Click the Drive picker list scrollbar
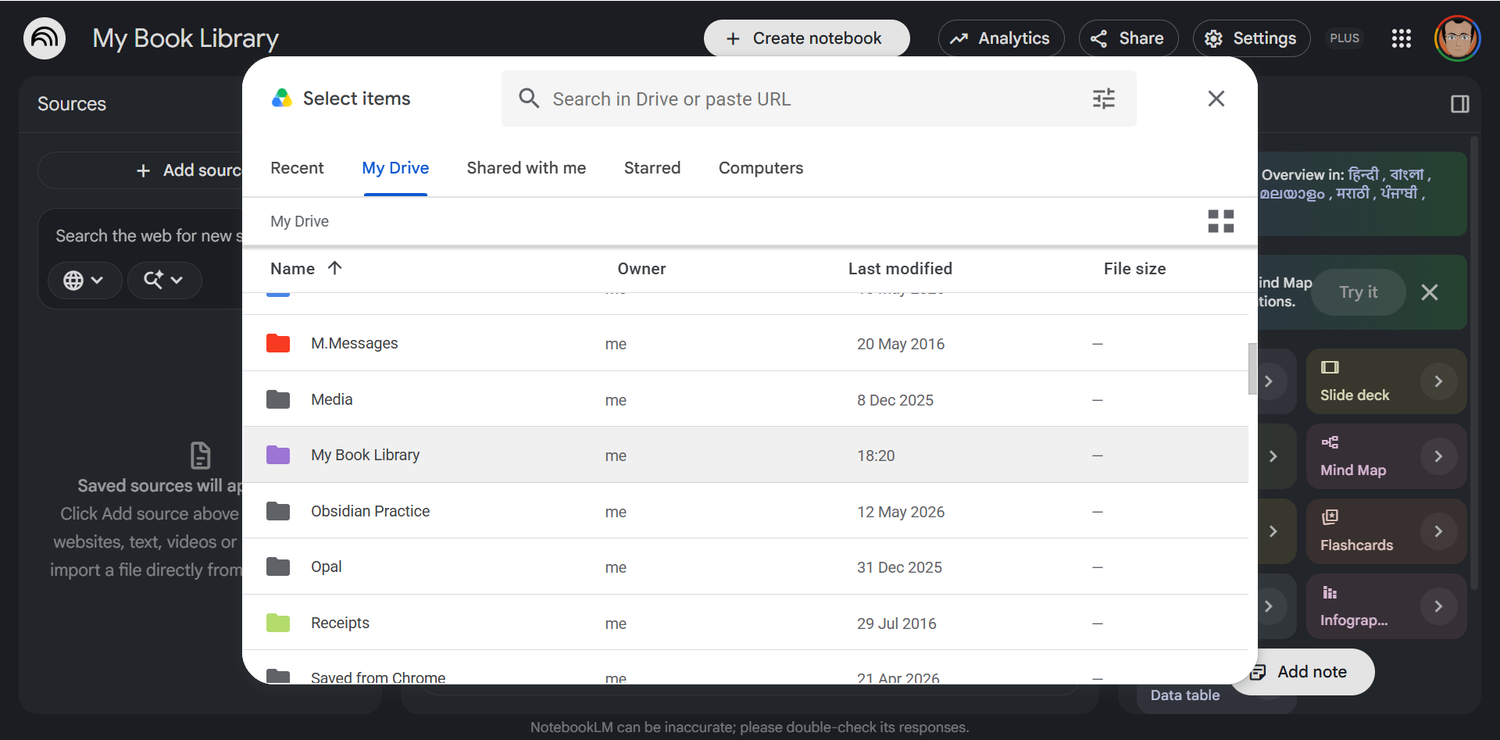This screenshot has height=740, width=1500. [x=1253, y=369]
